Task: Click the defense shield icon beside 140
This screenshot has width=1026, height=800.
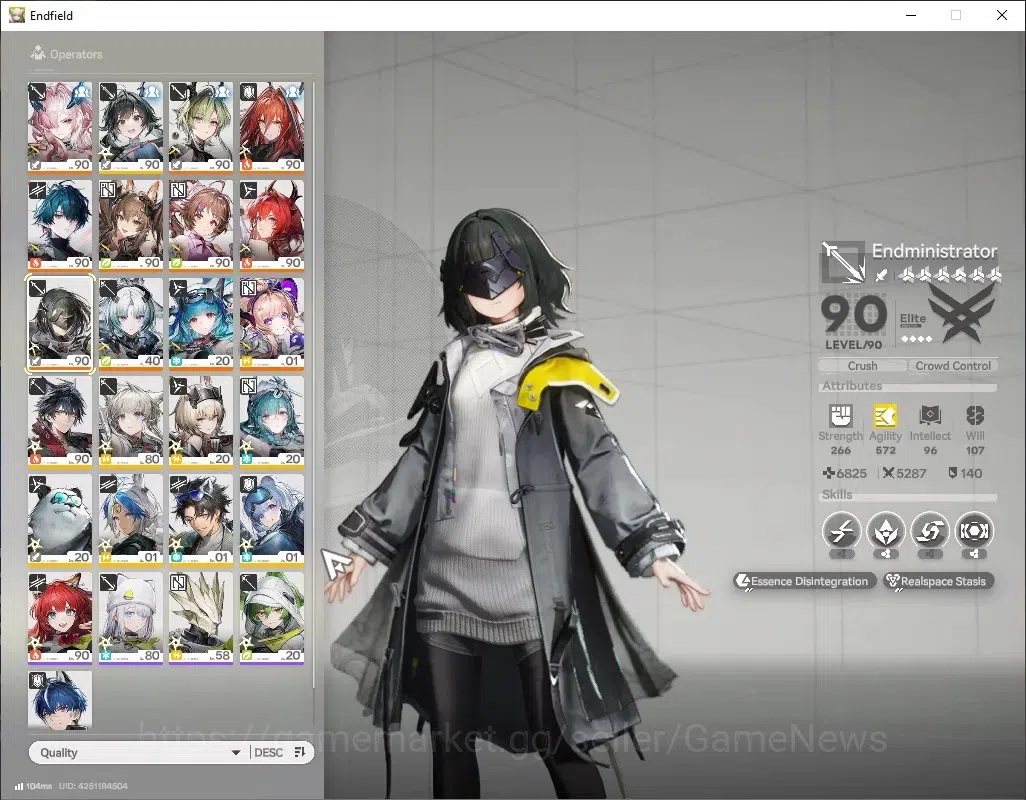Action: pyautogui.click(x=953, y=473)
